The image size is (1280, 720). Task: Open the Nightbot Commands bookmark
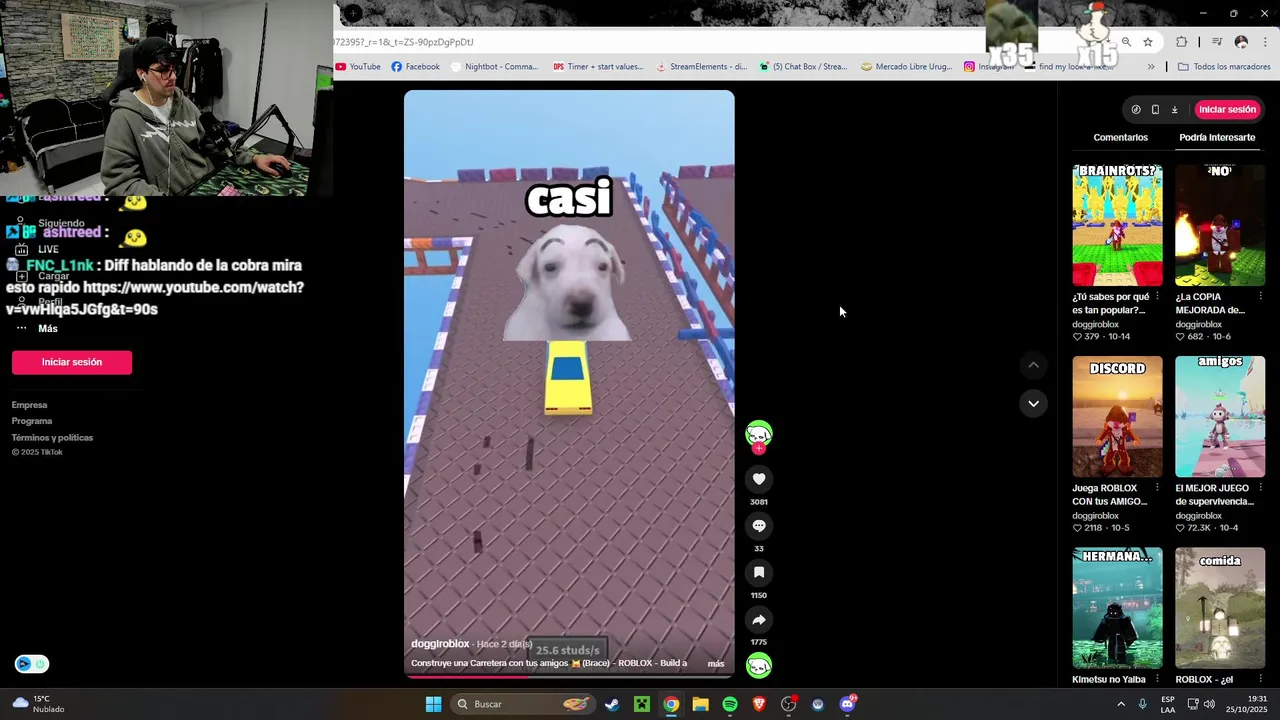point(495,67)
